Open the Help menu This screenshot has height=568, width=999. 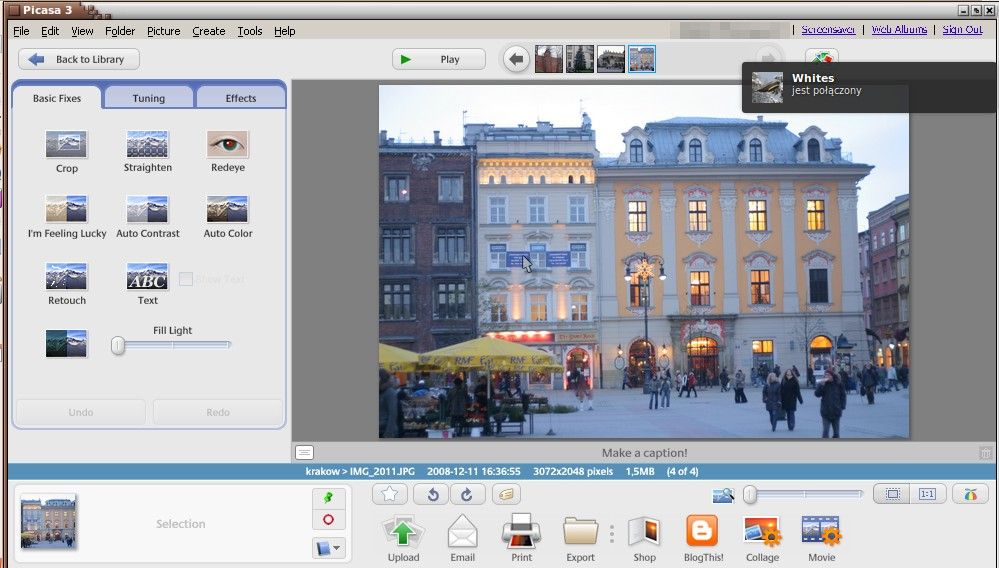point(285,31)
